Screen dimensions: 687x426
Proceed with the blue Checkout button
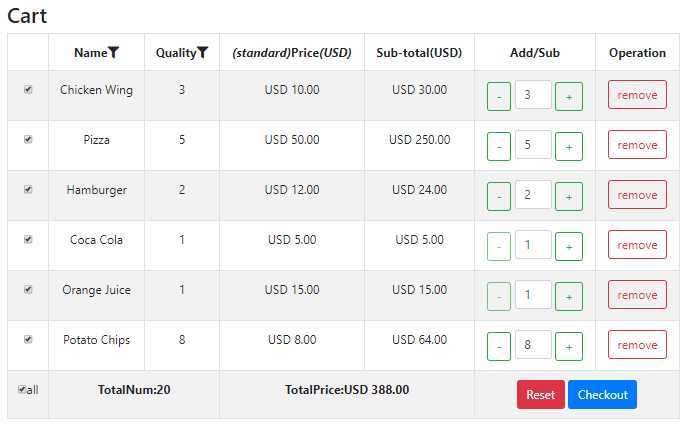click(602, 394)
